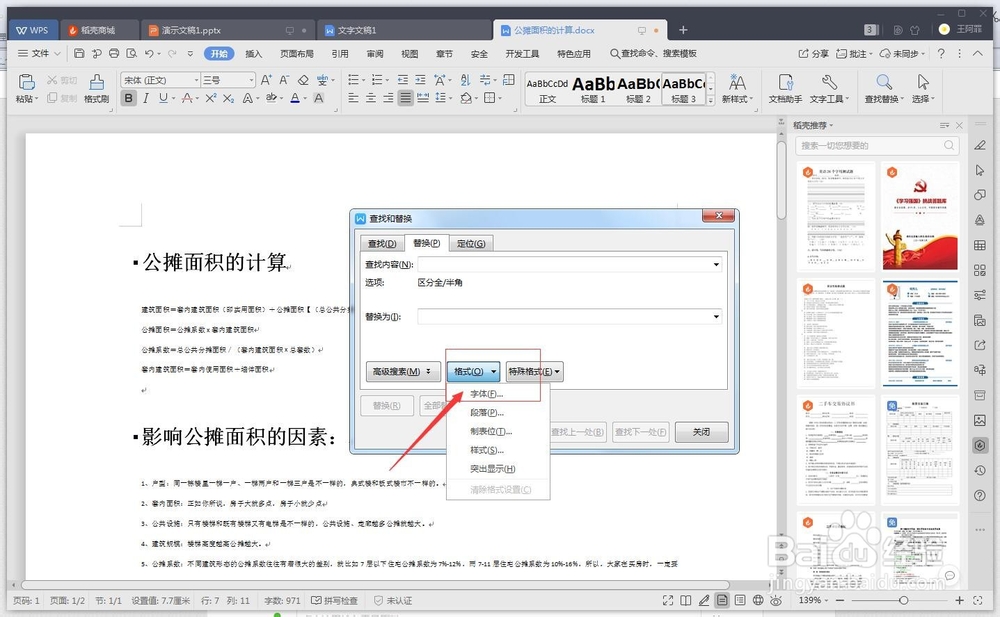Open the eye protection mode icon
Viewport: 1000px width, 617px height.
776,600
